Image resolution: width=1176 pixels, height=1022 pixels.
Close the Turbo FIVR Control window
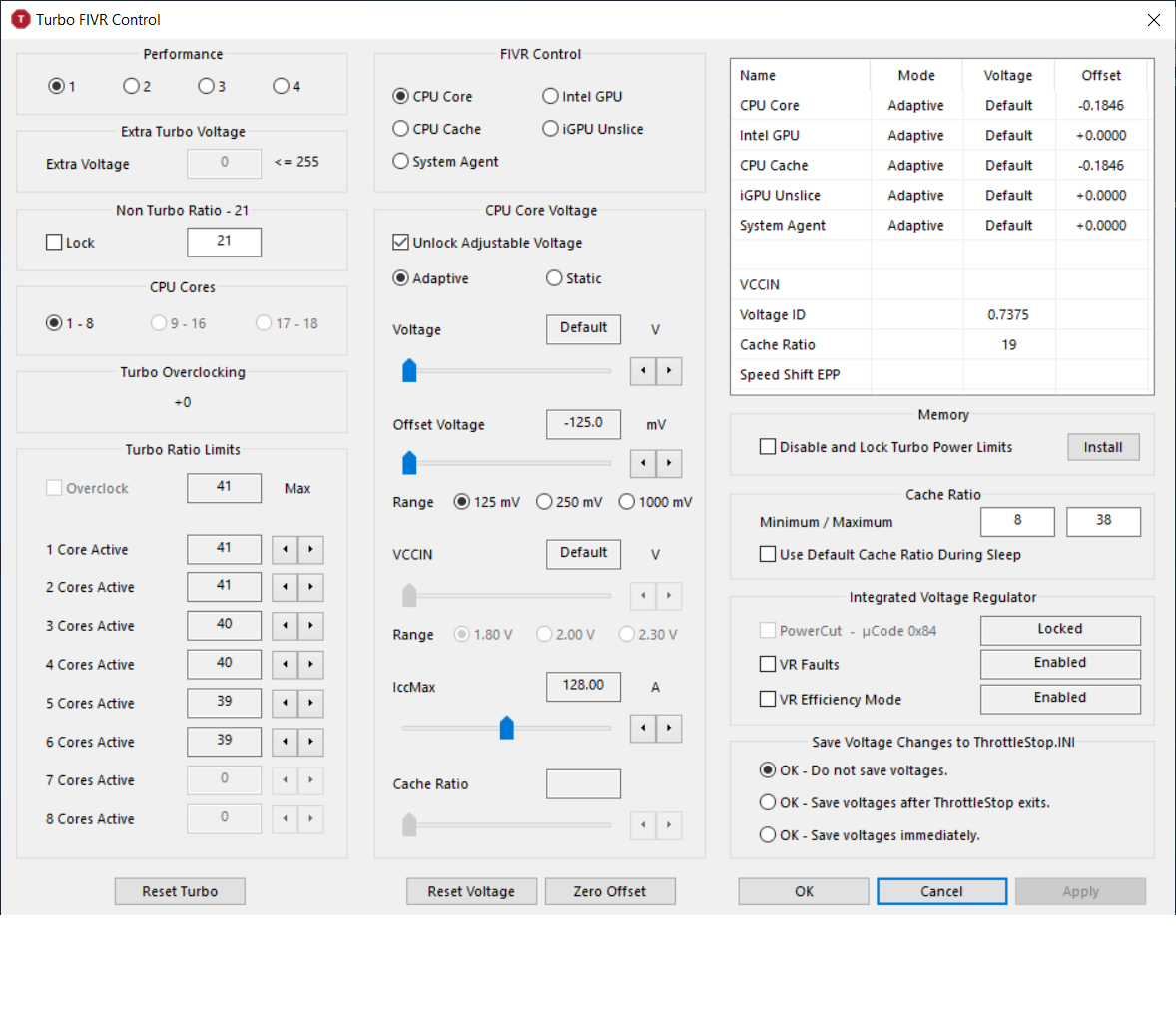tap(1153, 20)
